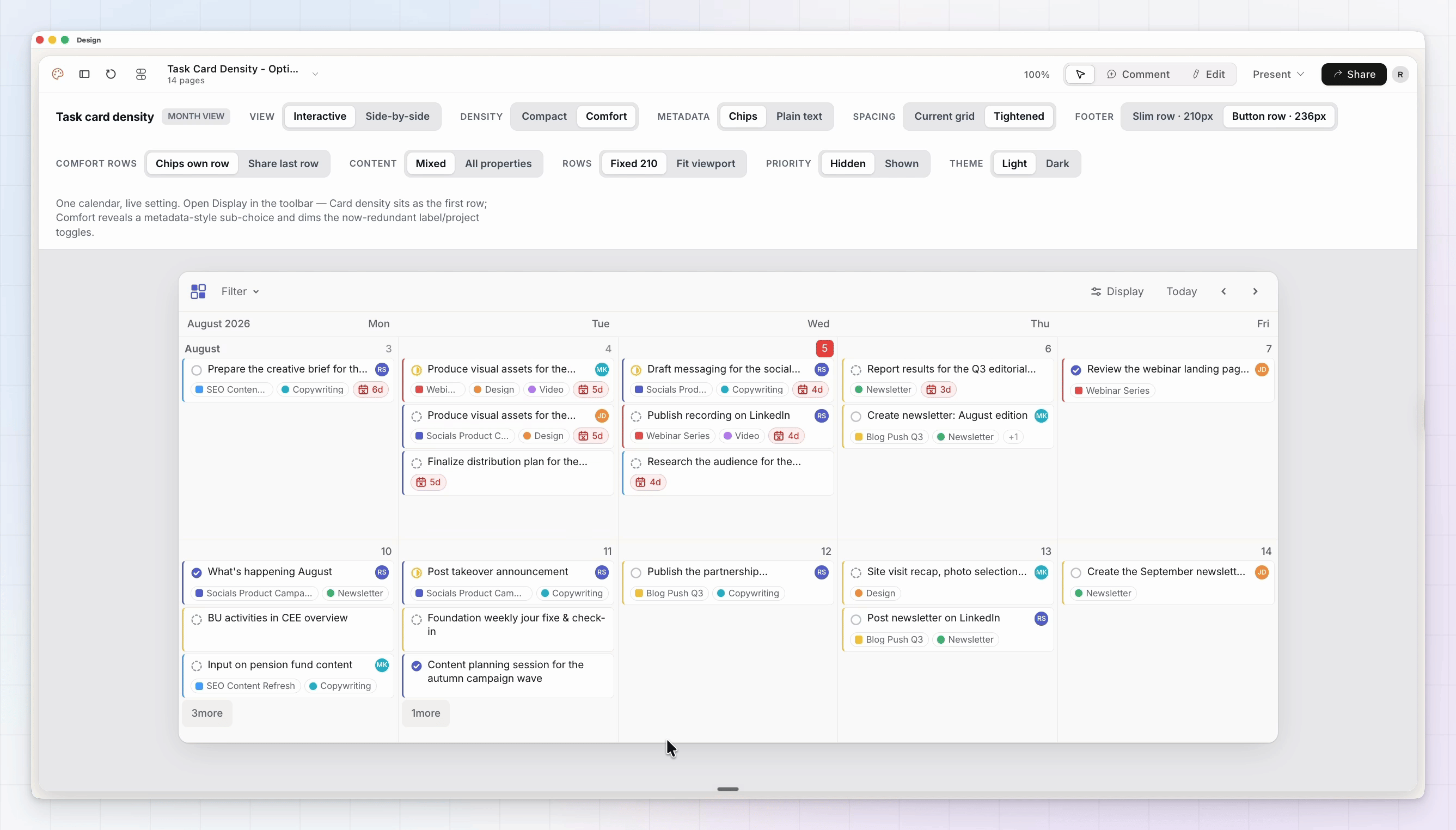Viewport: 1456px width, 830px height.
Task: Select Compact density
Action: coord(543,117)
